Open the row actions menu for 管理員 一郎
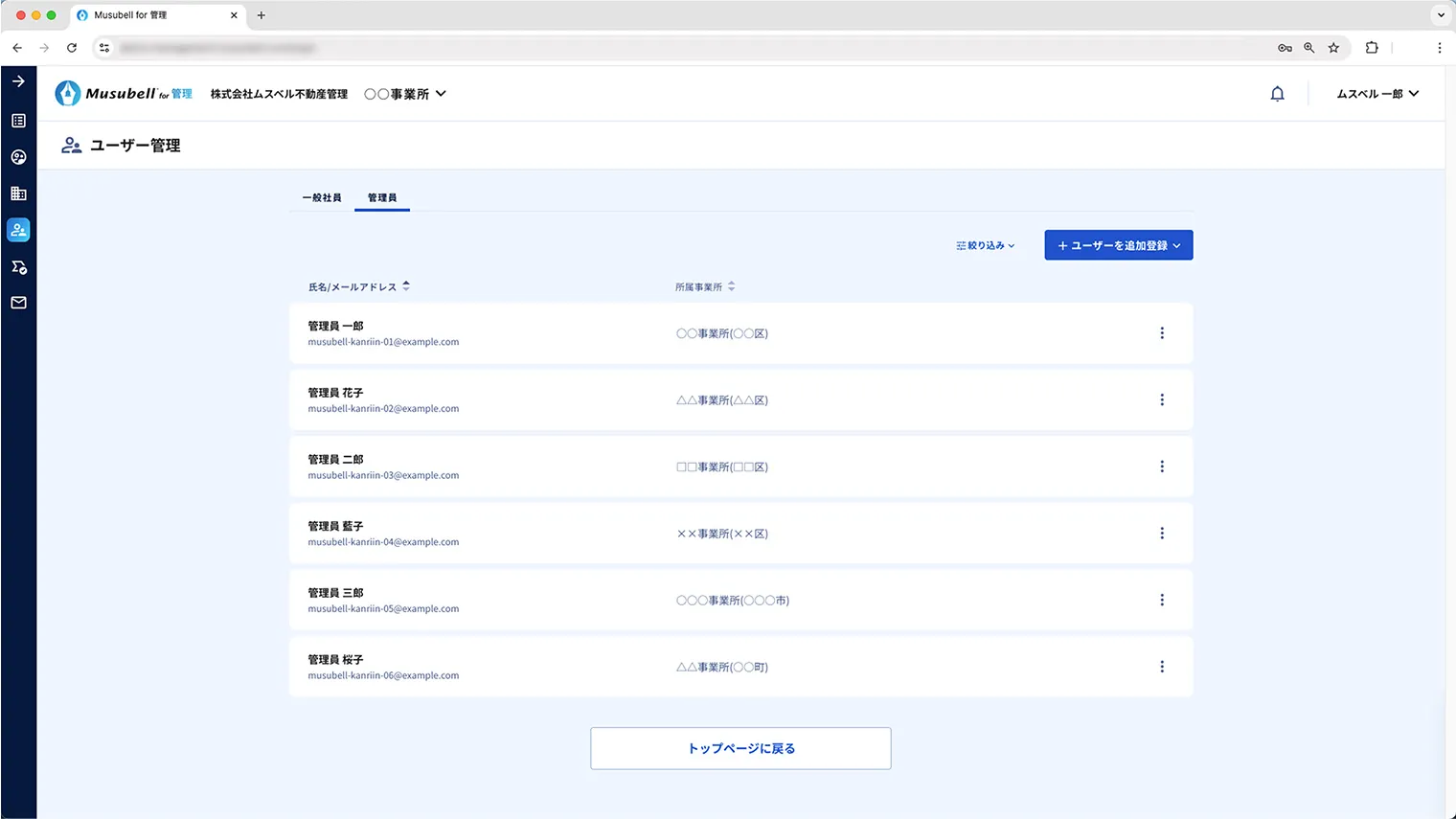This screenshot has height=819, width=1456. click(x=1162, y=333)
